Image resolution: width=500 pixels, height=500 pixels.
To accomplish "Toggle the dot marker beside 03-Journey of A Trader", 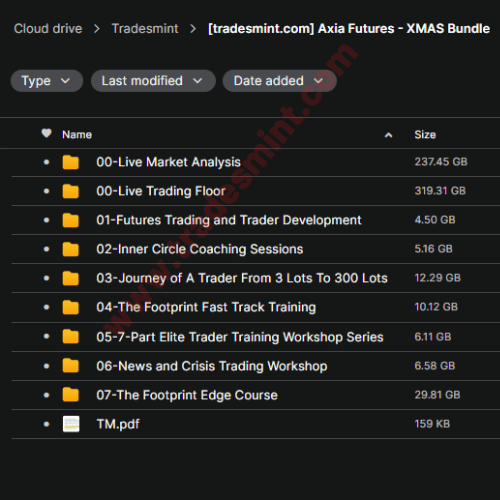I will pyautogui.click(x=46, y=278).
